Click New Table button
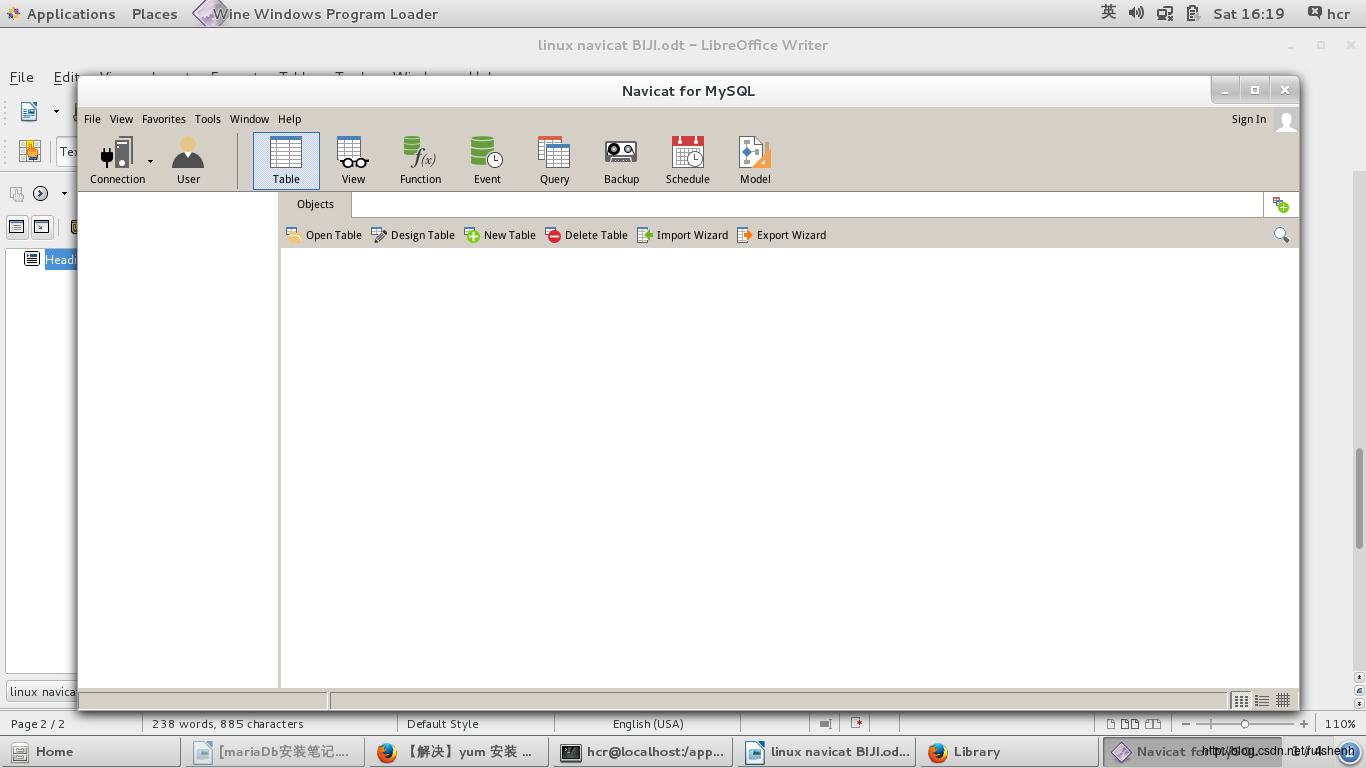Screen dimensions: 1366x768 (500, 235)
